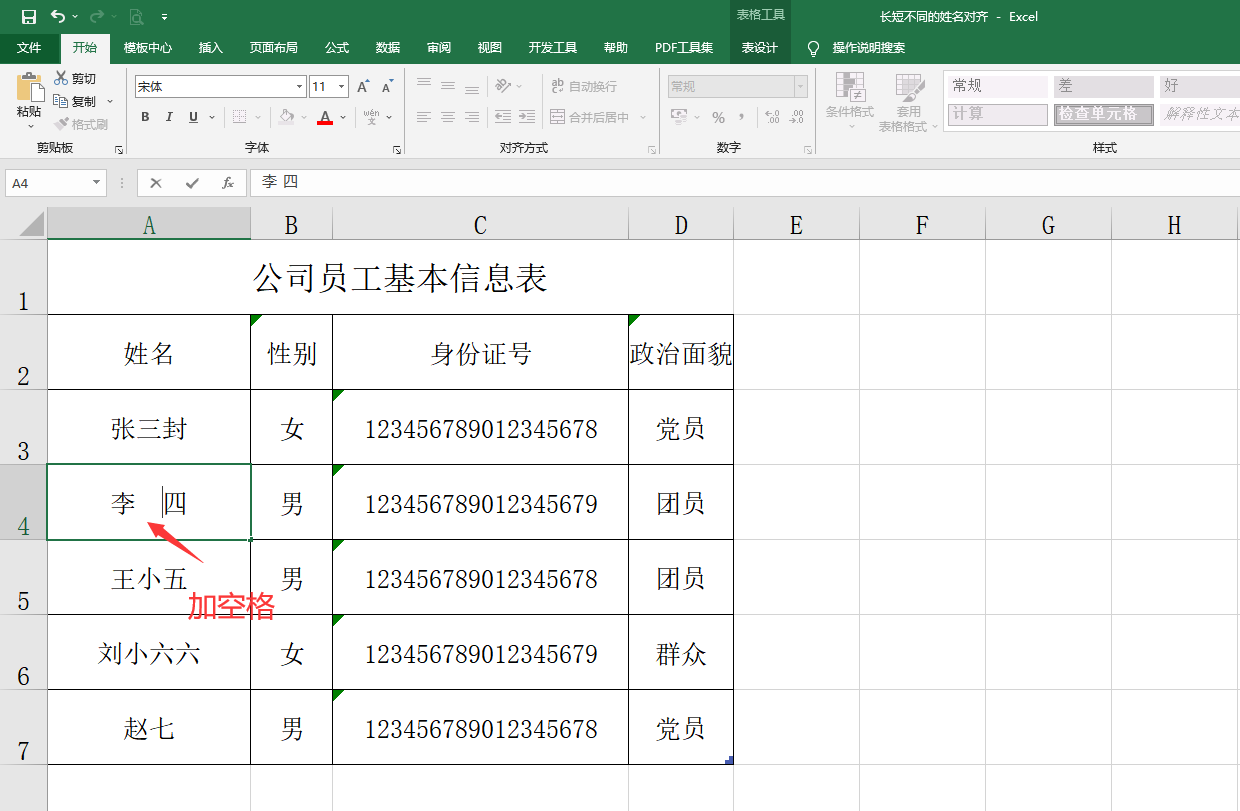Increase decimal places

coord(772,117)
